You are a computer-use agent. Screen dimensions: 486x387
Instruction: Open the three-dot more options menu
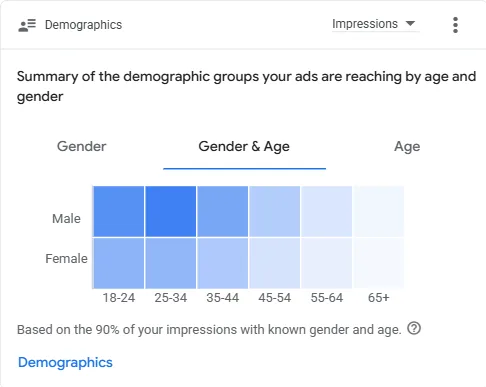pyautogui.click(x=455, y=25)
